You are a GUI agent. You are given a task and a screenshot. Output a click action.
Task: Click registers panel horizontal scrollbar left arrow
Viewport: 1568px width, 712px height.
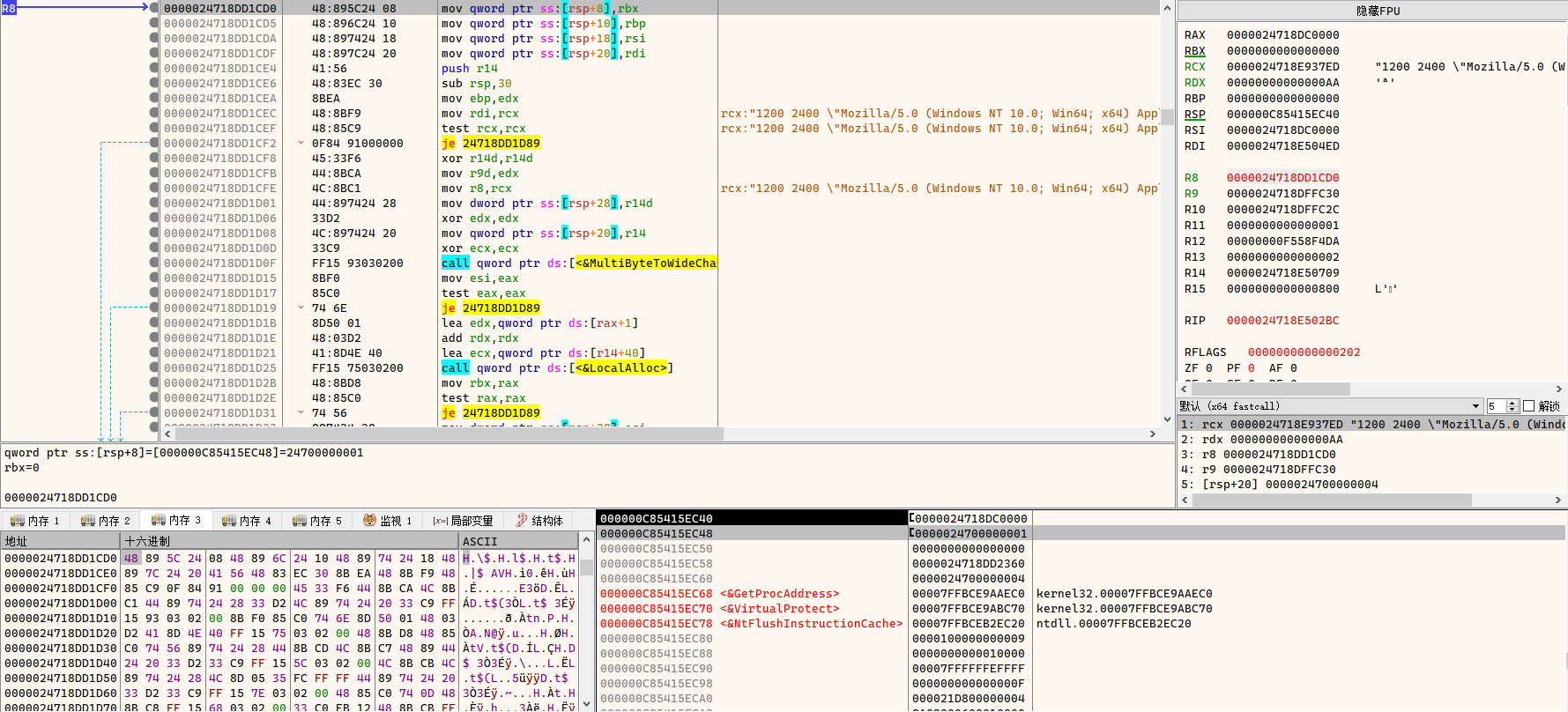[1185, 389]
